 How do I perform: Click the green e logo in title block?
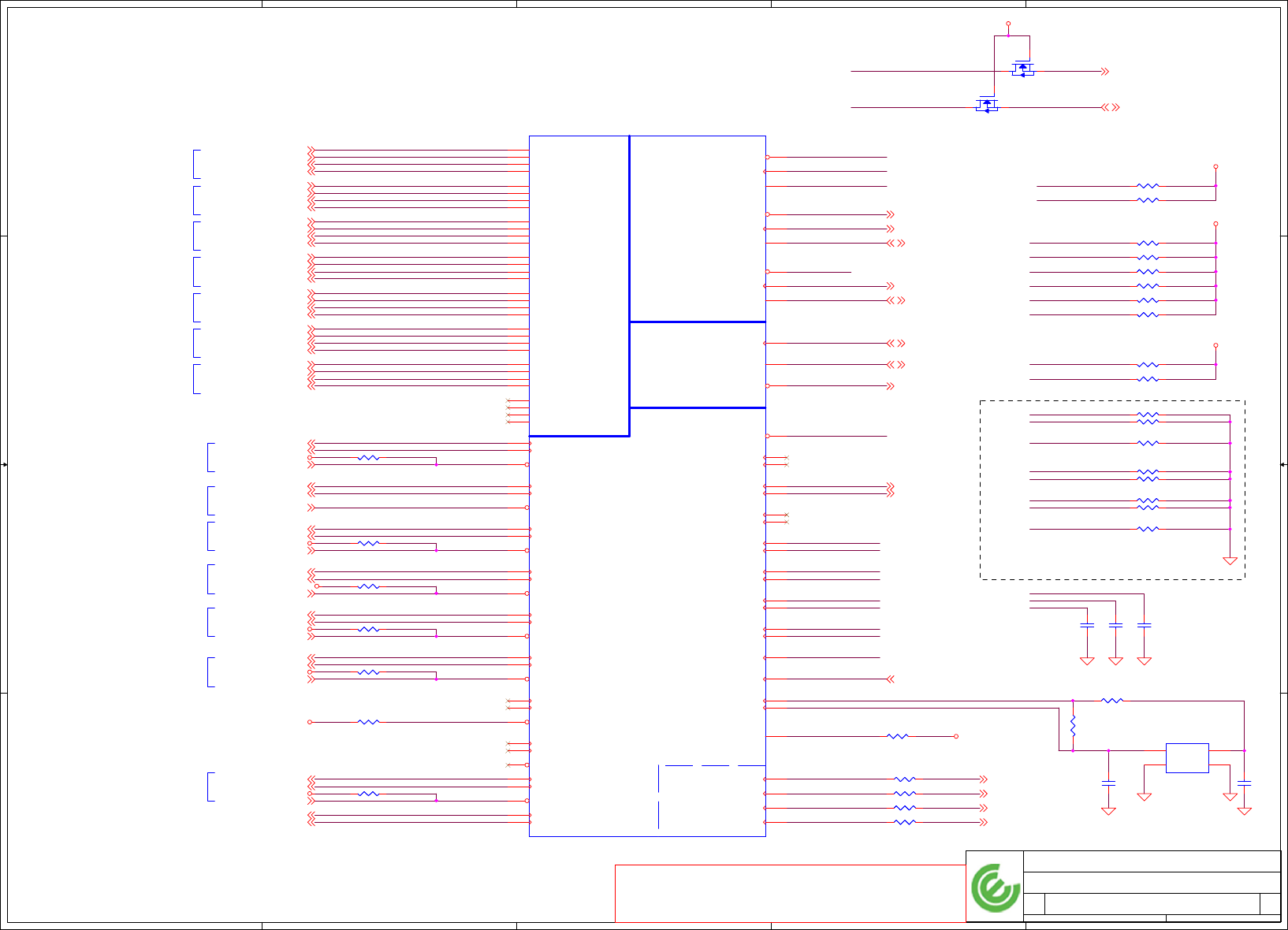[995, 887]
